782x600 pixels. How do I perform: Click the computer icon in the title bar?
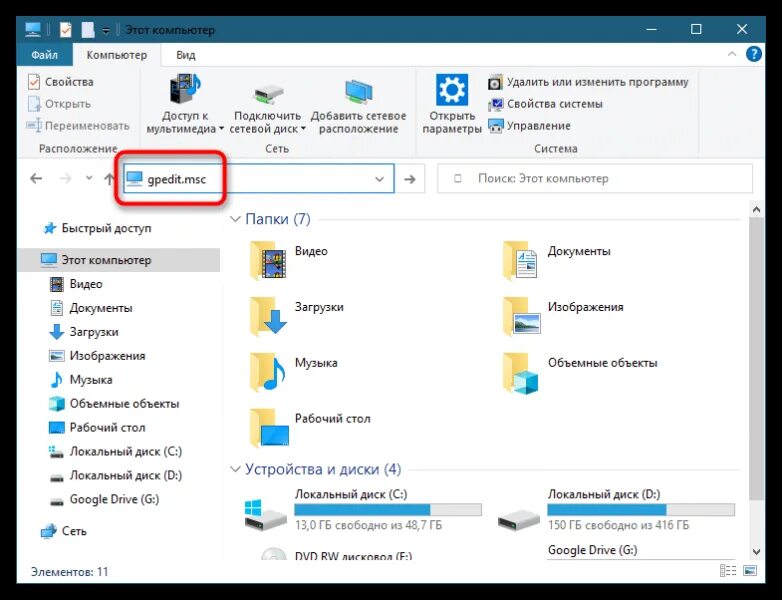(x=33, y=30)
